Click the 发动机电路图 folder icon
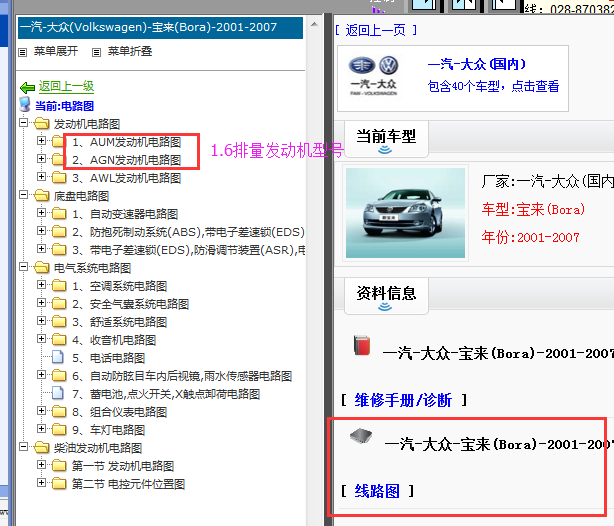The height and width of the screenshot is (526, 614). pos(42,123)
